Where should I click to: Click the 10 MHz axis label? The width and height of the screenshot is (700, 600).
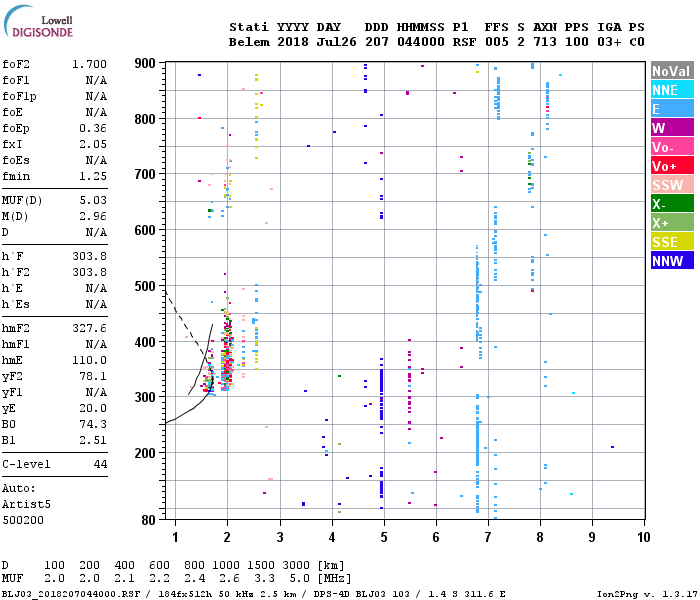coord(643,537)
